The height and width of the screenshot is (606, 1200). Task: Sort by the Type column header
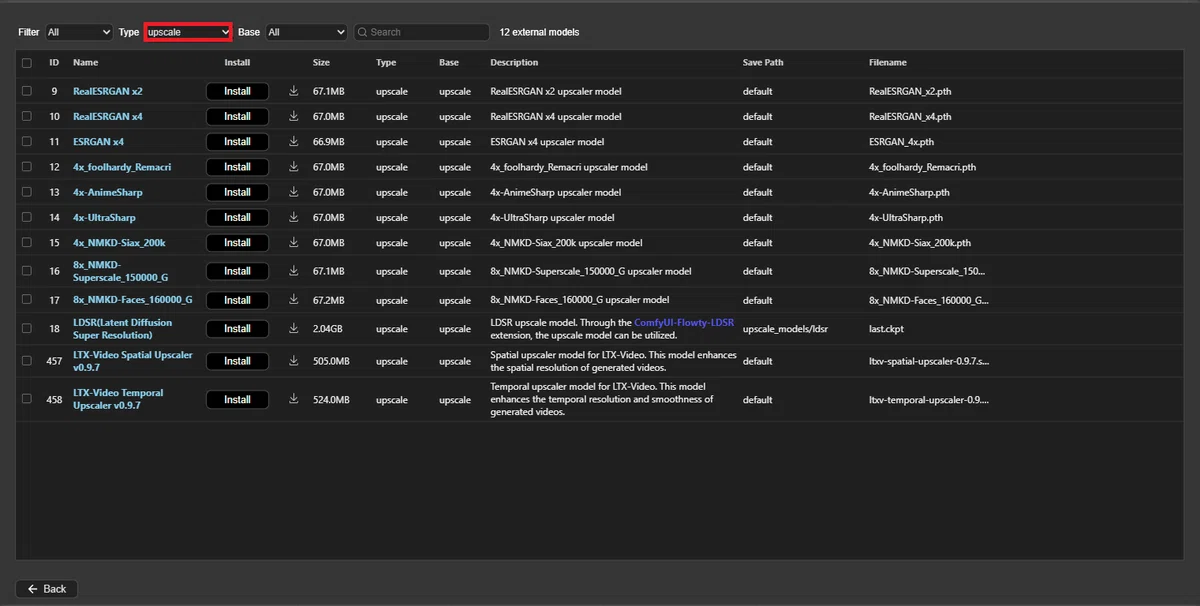click(x=386, y=63)
